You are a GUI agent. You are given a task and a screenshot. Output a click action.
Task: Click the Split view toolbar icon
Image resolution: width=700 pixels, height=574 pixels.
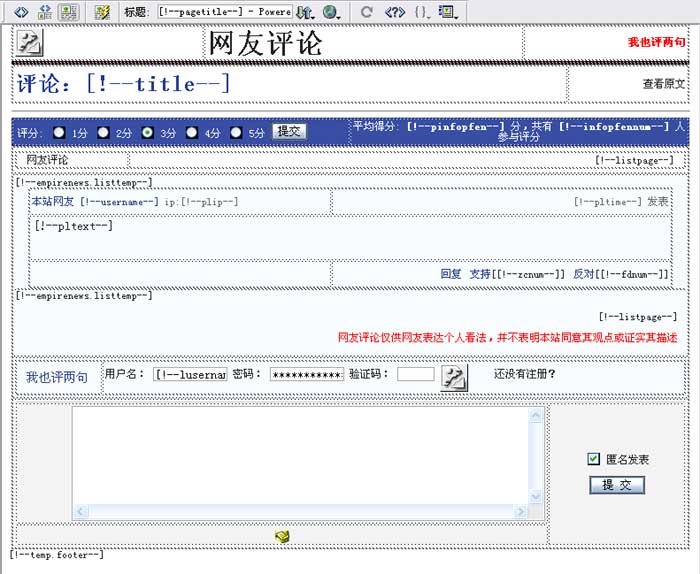[44, 12]
